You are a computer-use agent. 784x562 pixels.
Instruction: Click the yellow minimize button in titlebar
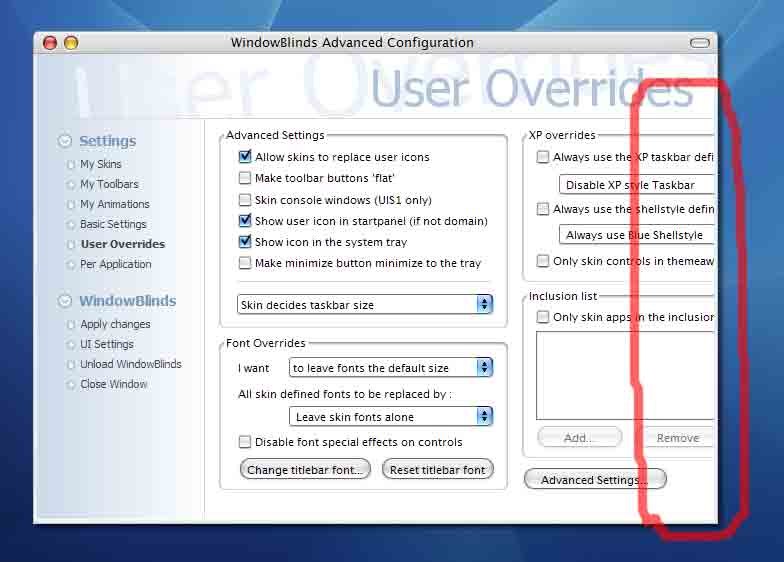pyautogui.click(x=72, y=43)
